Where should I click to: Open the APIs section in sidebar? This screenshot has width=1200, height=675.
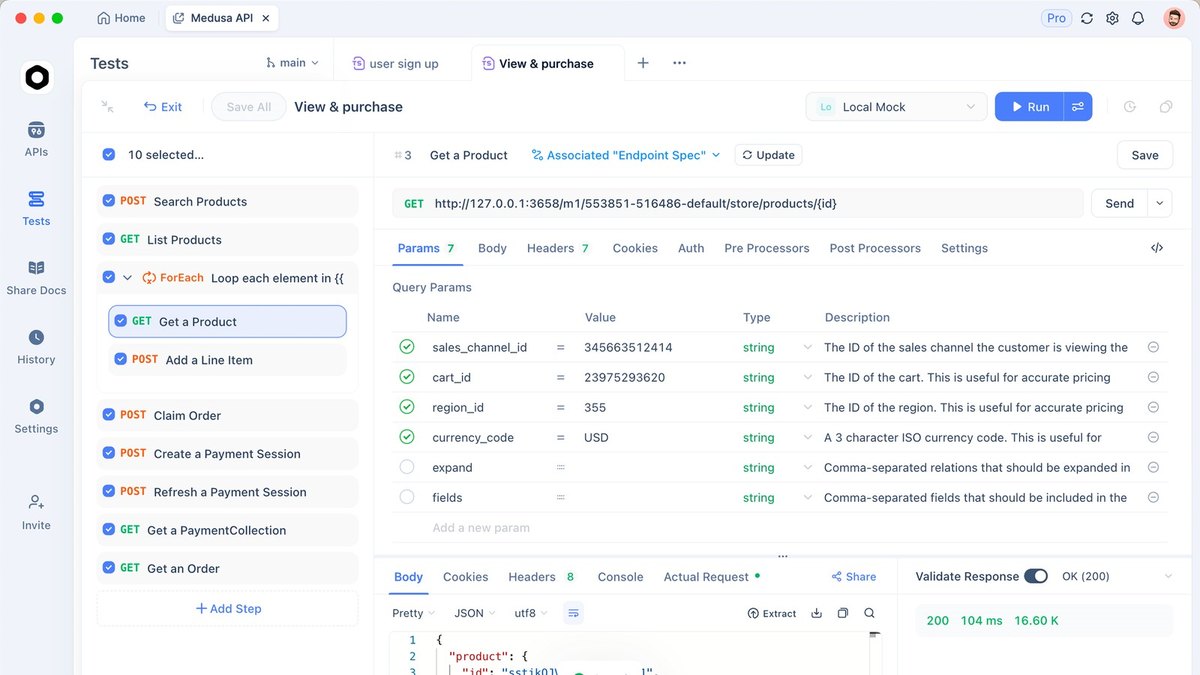[x=36, y=139]
